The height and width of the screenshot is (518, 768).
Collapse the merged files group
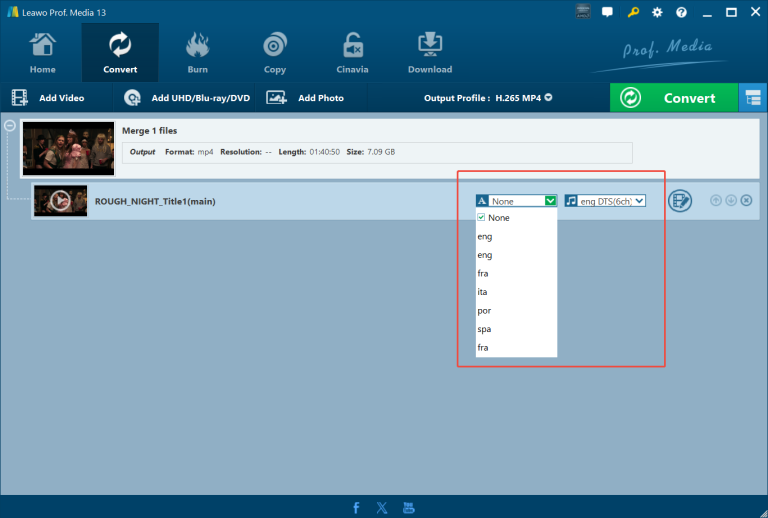tap(9, 126)
